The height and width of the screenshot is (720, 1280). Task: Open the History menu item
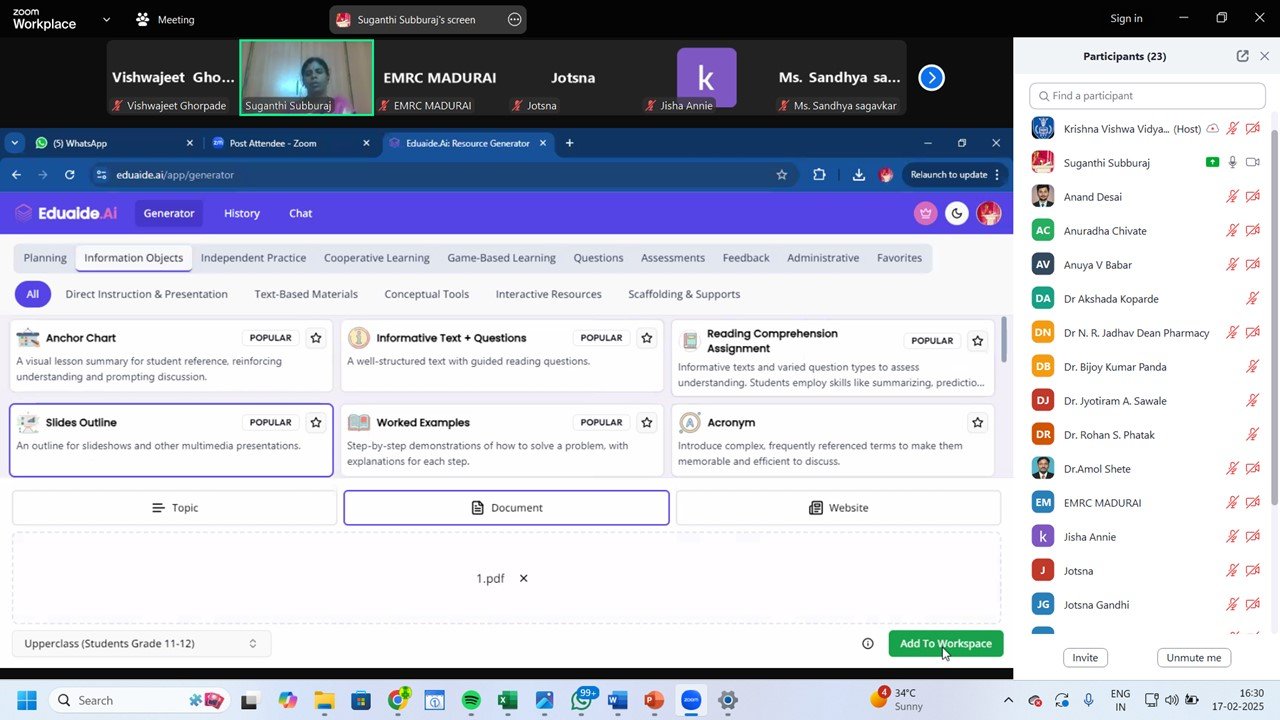(242, 213)
